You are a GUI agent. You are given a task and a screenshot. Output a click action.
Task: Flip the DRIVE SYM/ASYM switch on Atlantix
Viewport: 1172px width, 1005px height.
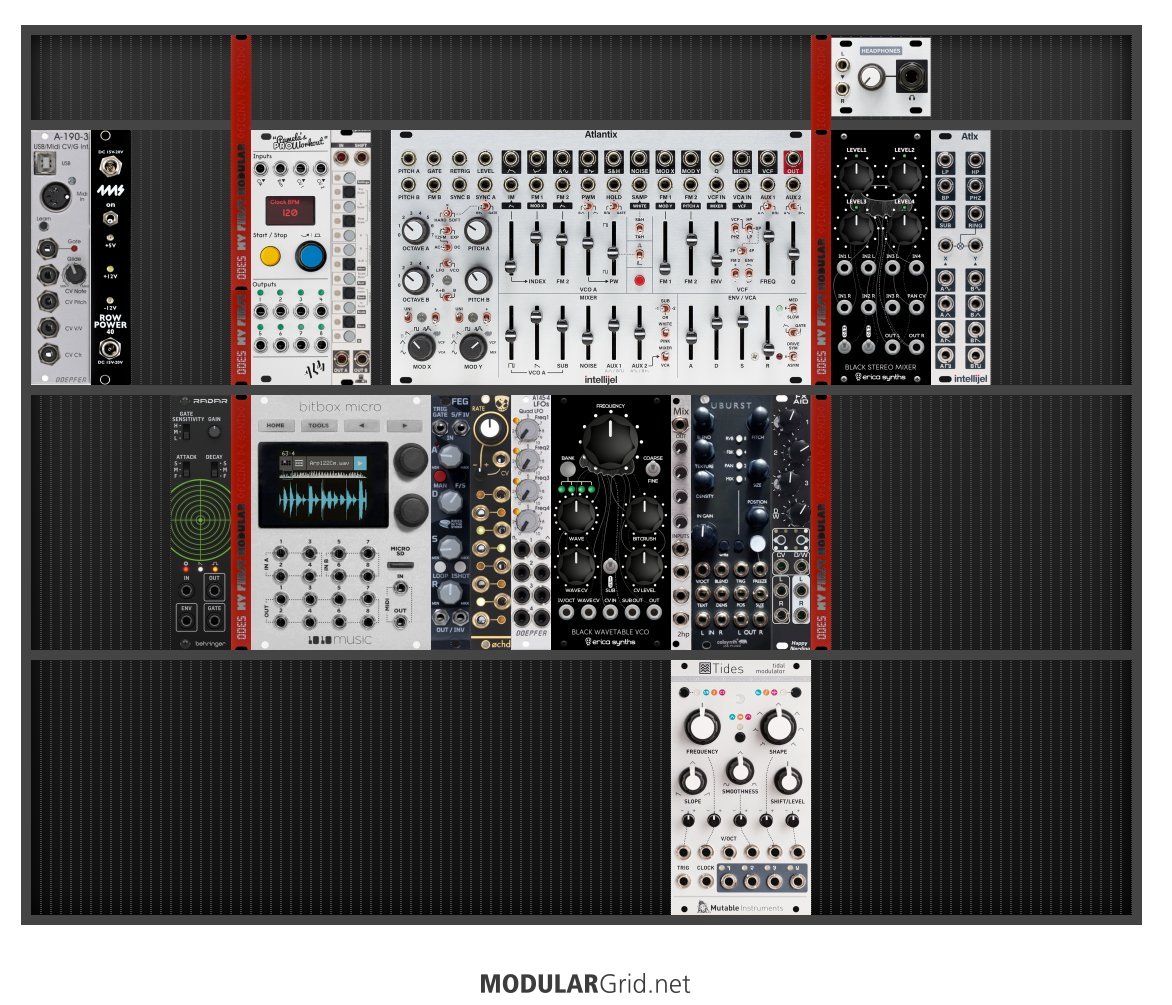[793, 356]
